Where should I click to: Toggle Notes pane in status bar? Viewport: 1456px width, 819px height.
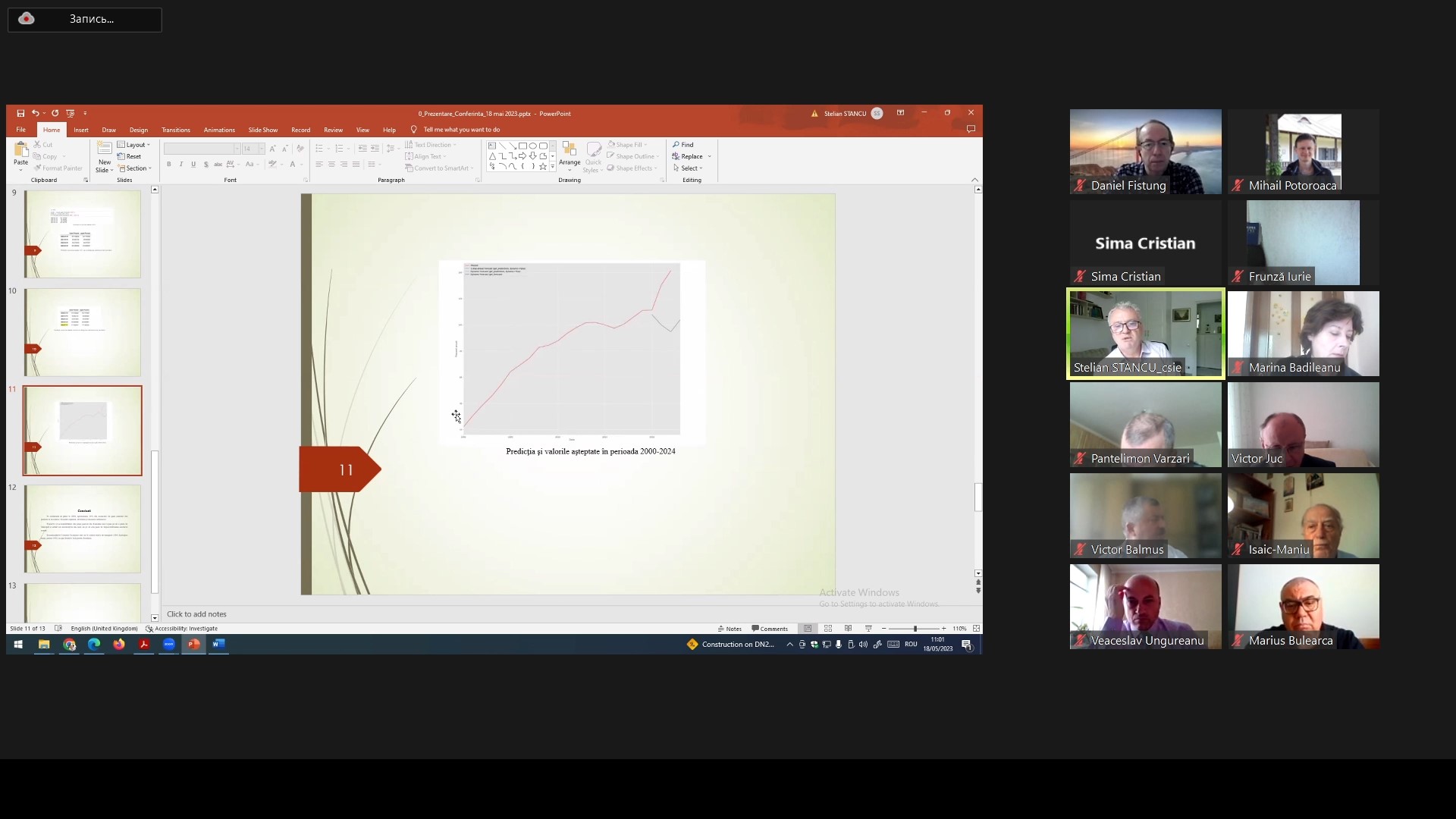[x=730, y=629]
